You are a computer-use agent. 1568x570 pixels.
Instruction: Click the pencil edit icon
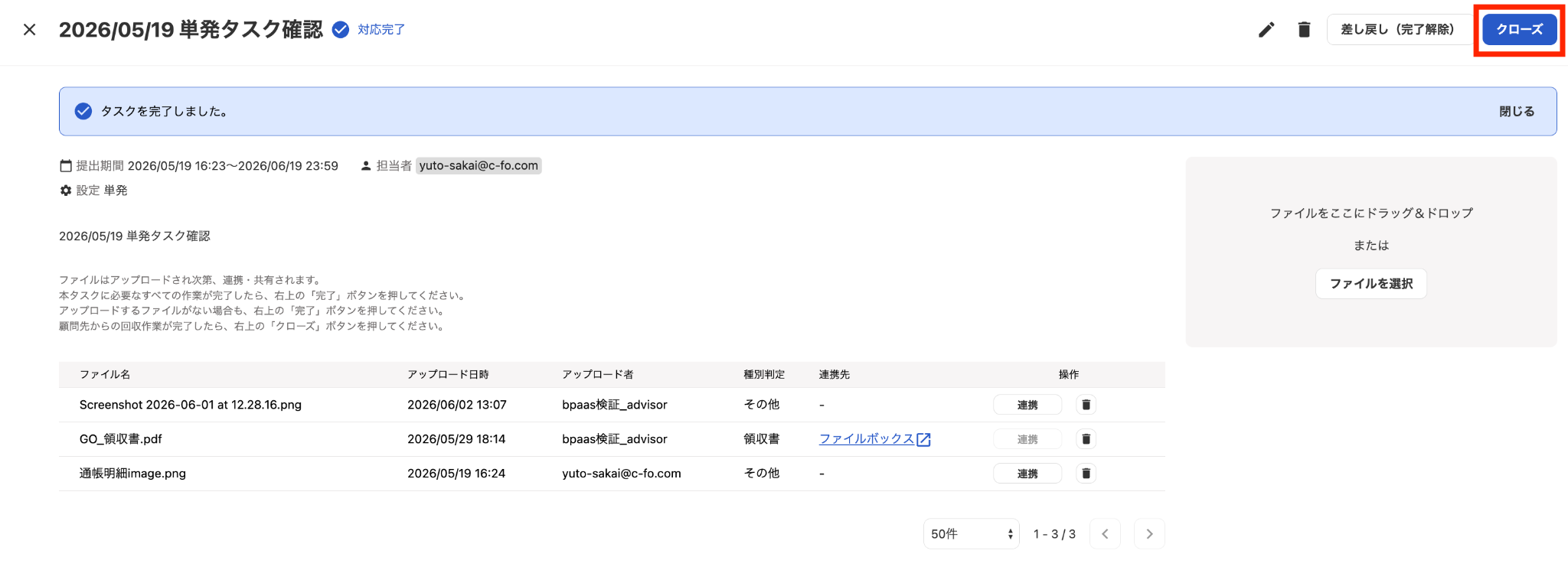1266,30
